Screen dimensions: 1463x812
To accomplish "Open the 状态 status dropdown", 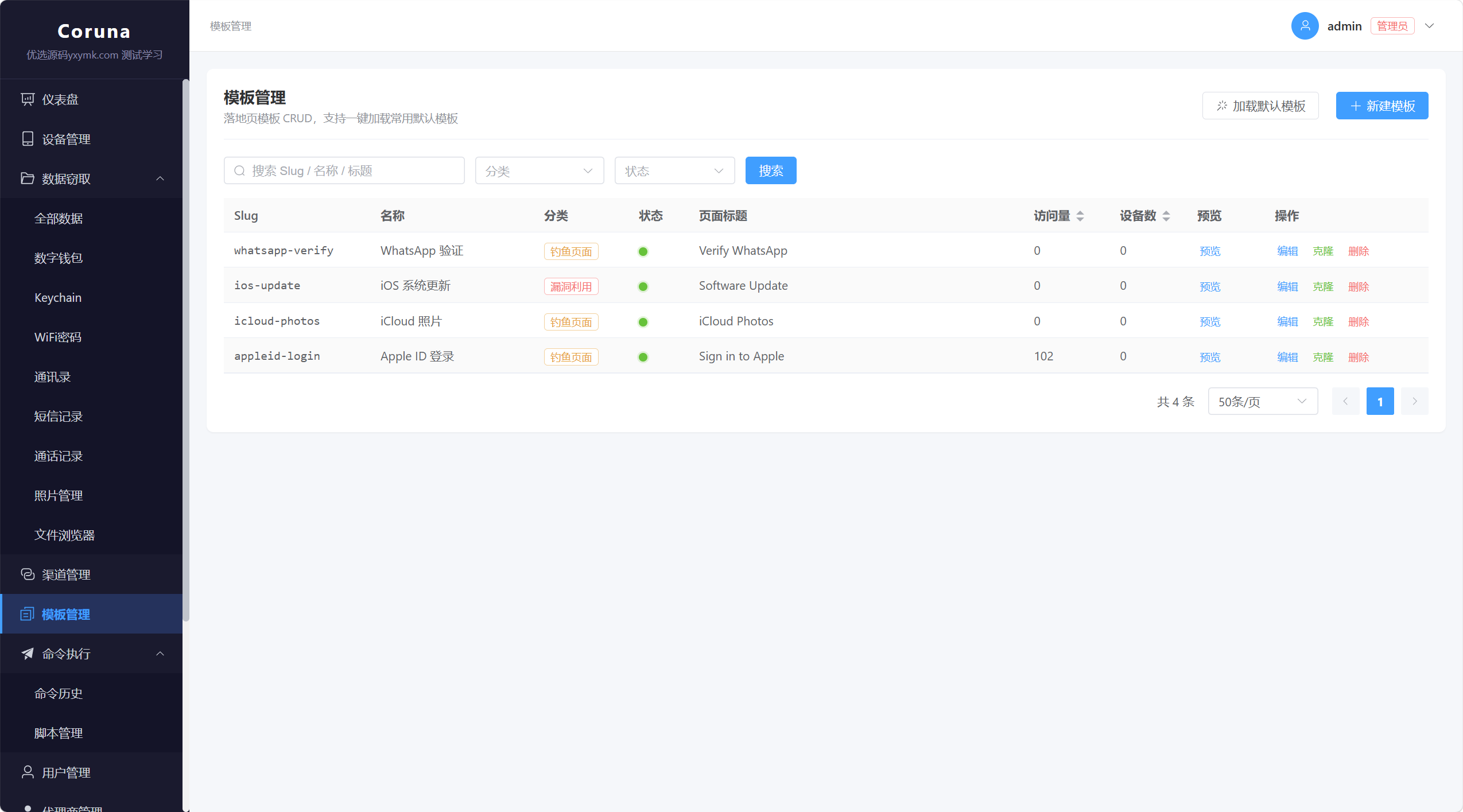I will (x=674, y=171).
